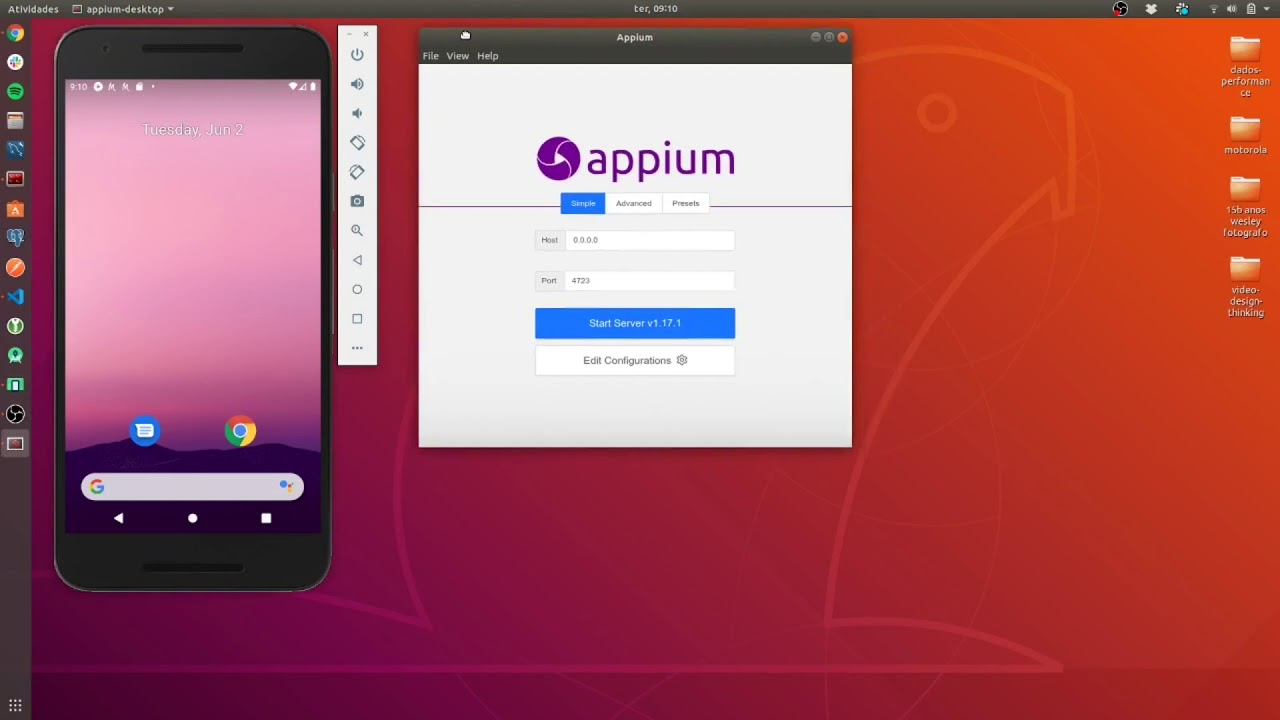The height and width of the screenshot is (720, 1280).
Task: Switch to the Presets tab
Action: tap(685, 203)
